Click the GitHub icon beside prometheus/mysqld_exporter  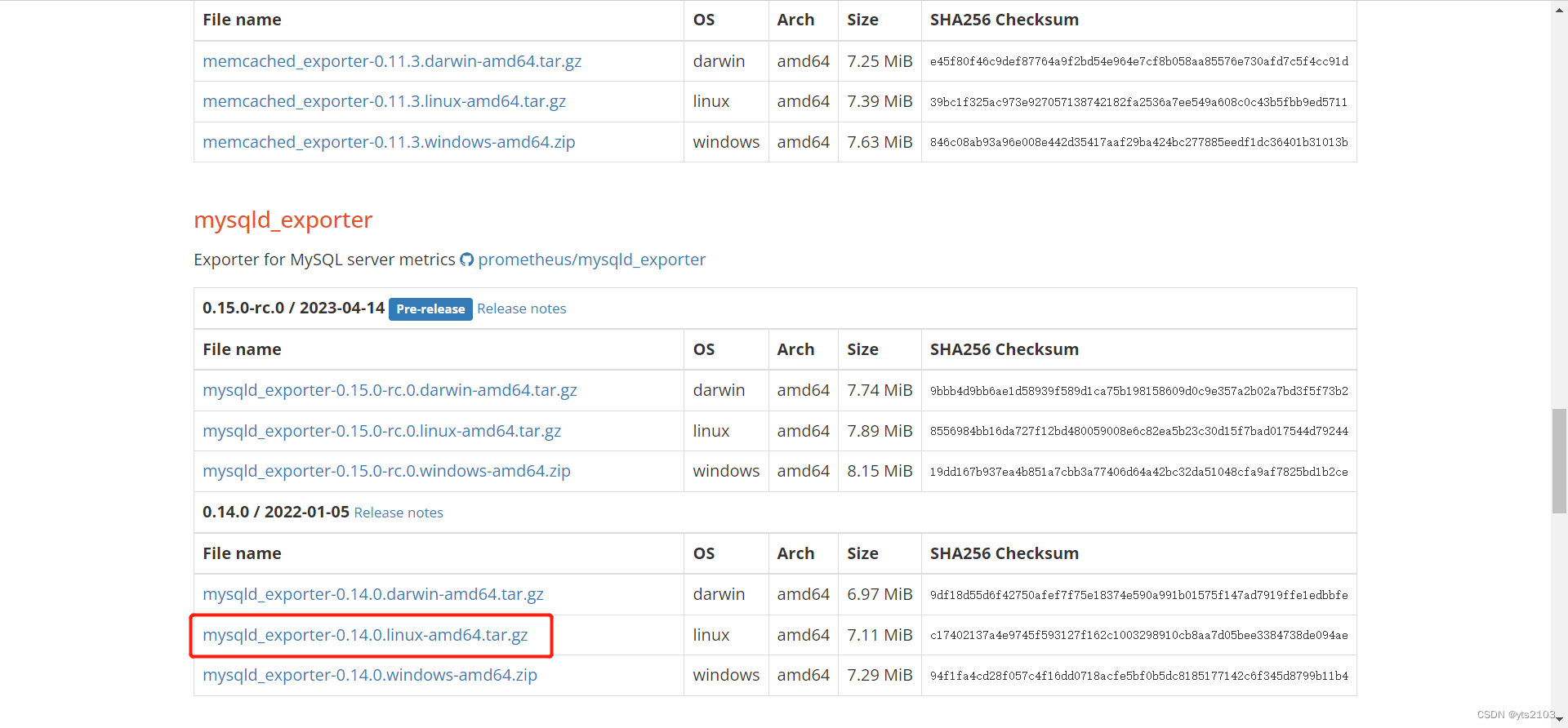point(466,260)
